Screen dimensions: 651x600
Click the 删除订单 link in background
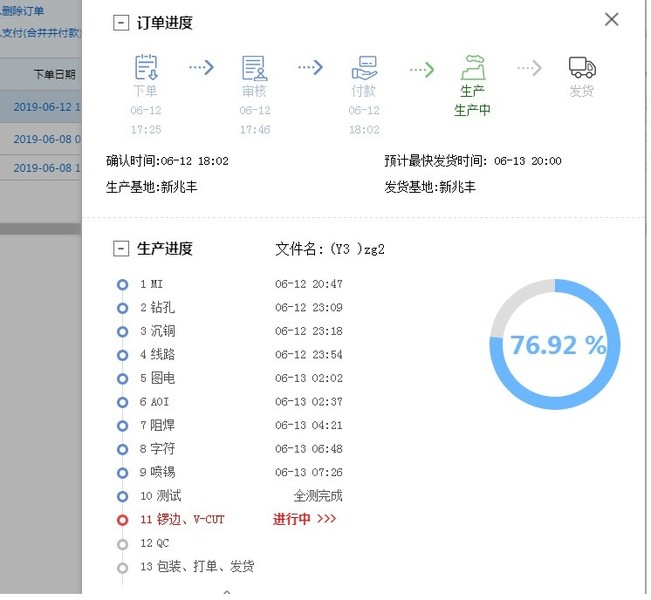coord(23,12)
